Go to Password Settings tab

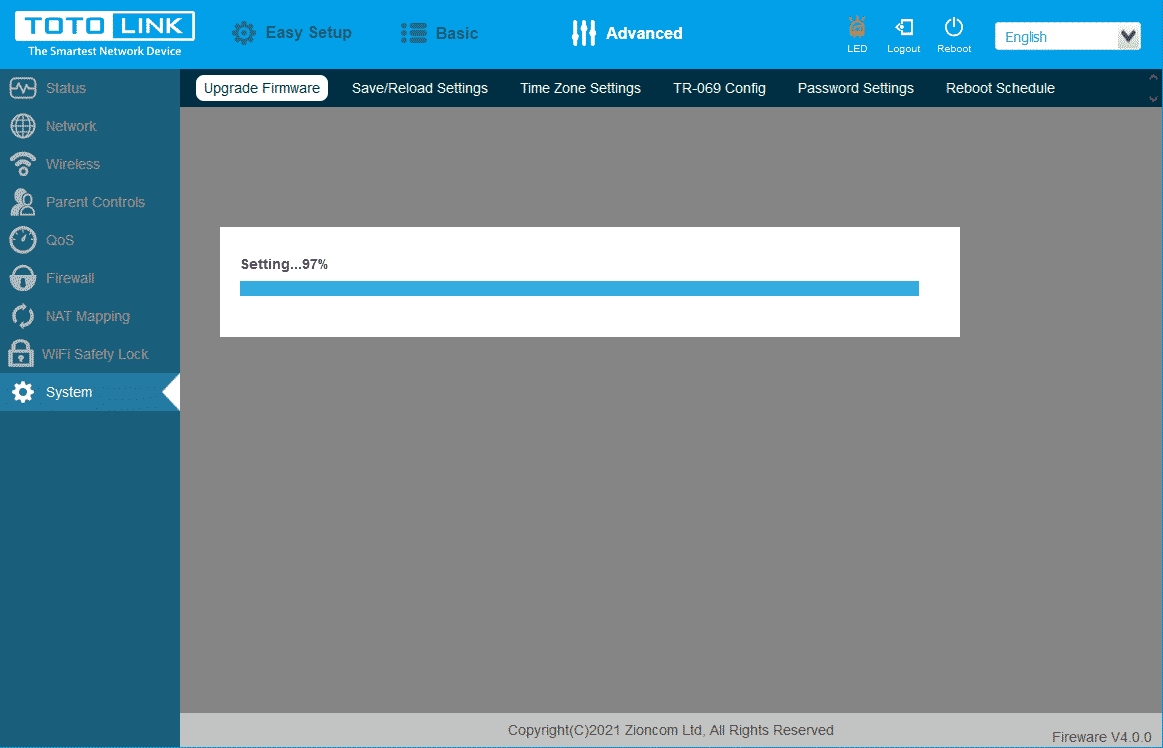(x=855, y=88)
